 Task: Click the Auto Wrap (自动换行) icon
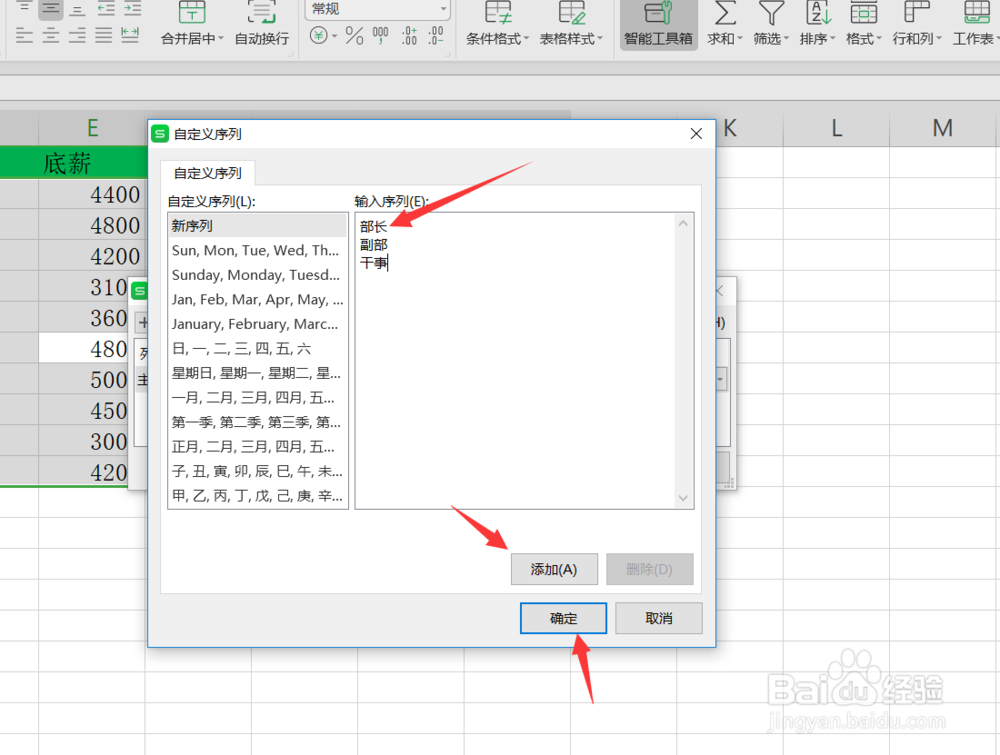coord(261,11)
